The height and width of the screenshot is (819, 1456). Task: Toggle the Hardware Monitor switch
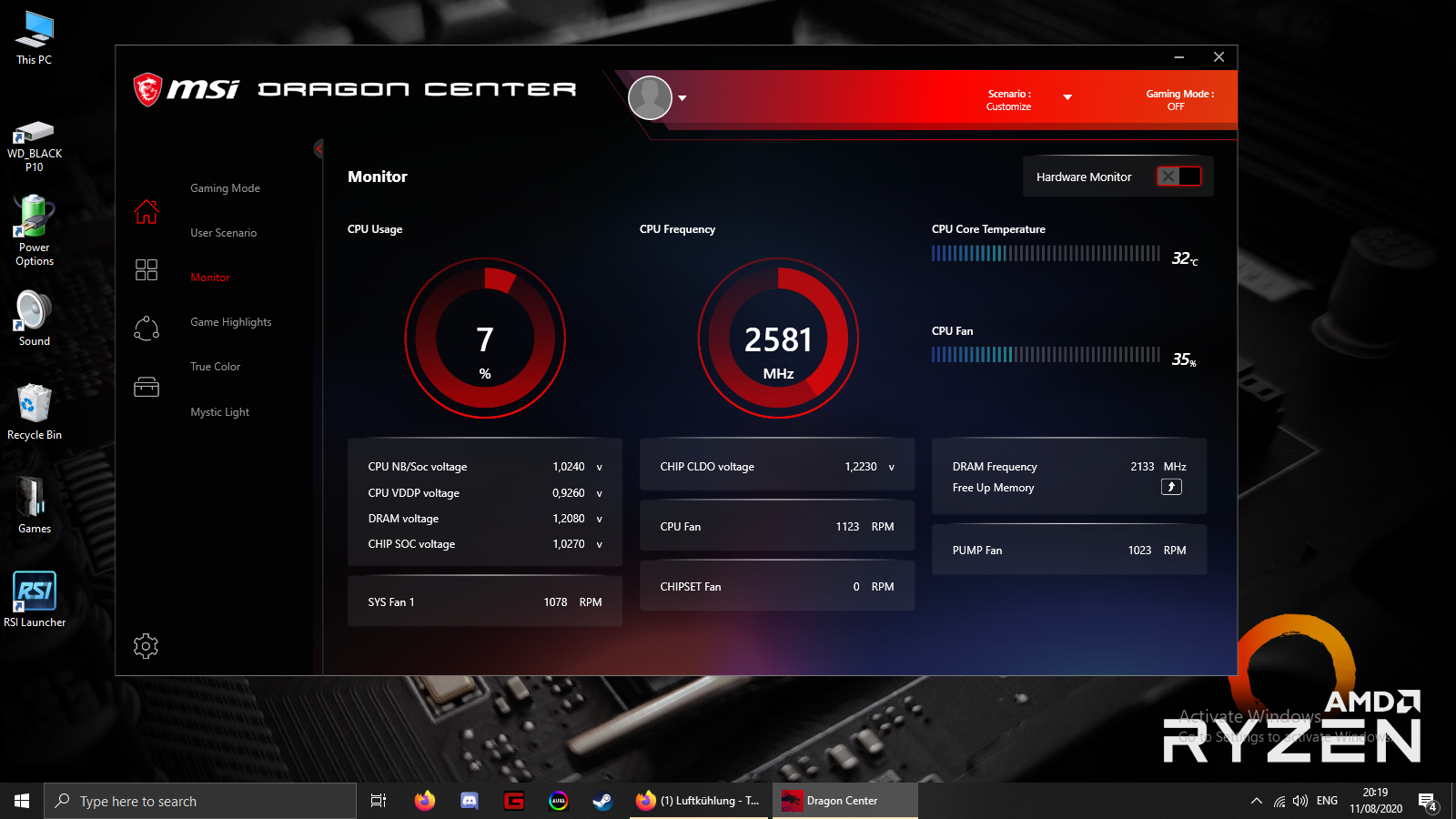point(1178,177)
